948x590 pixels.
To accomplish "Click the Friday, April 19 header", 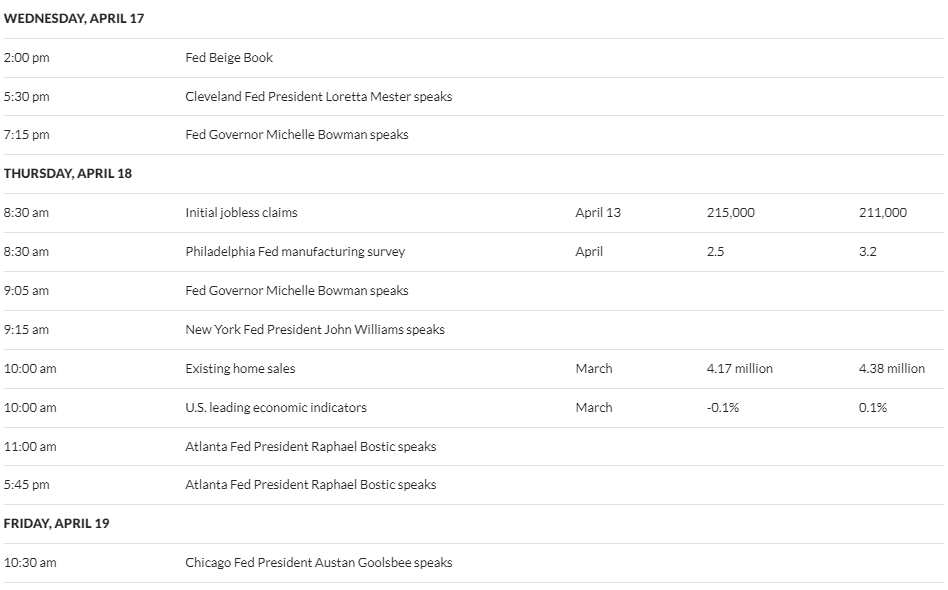I will (56, 524).
